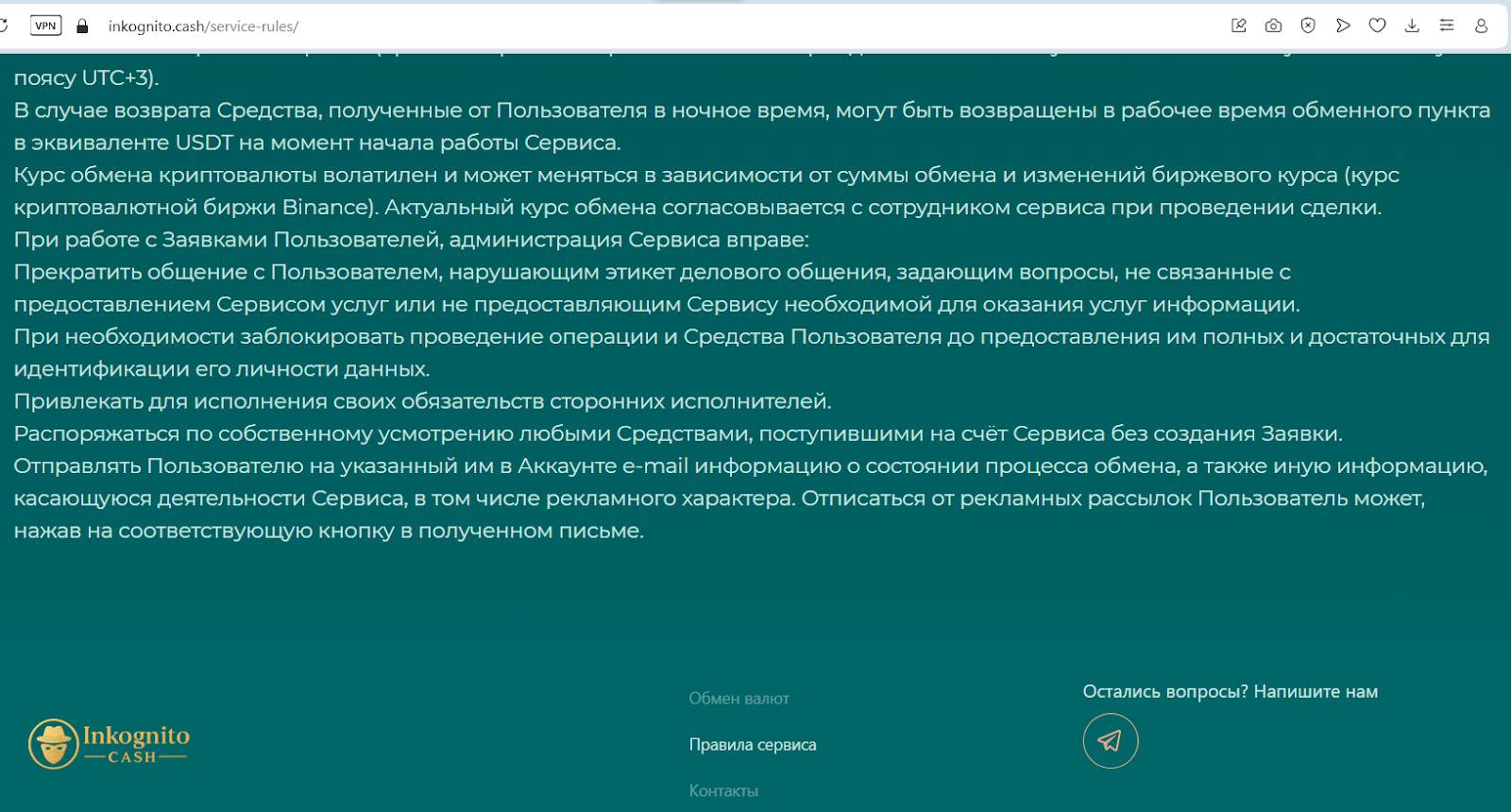Viewport: 1511px width, 812px height.
Task: Click the inkognito.cash URL address field
Action: click(x=203, y=26)
